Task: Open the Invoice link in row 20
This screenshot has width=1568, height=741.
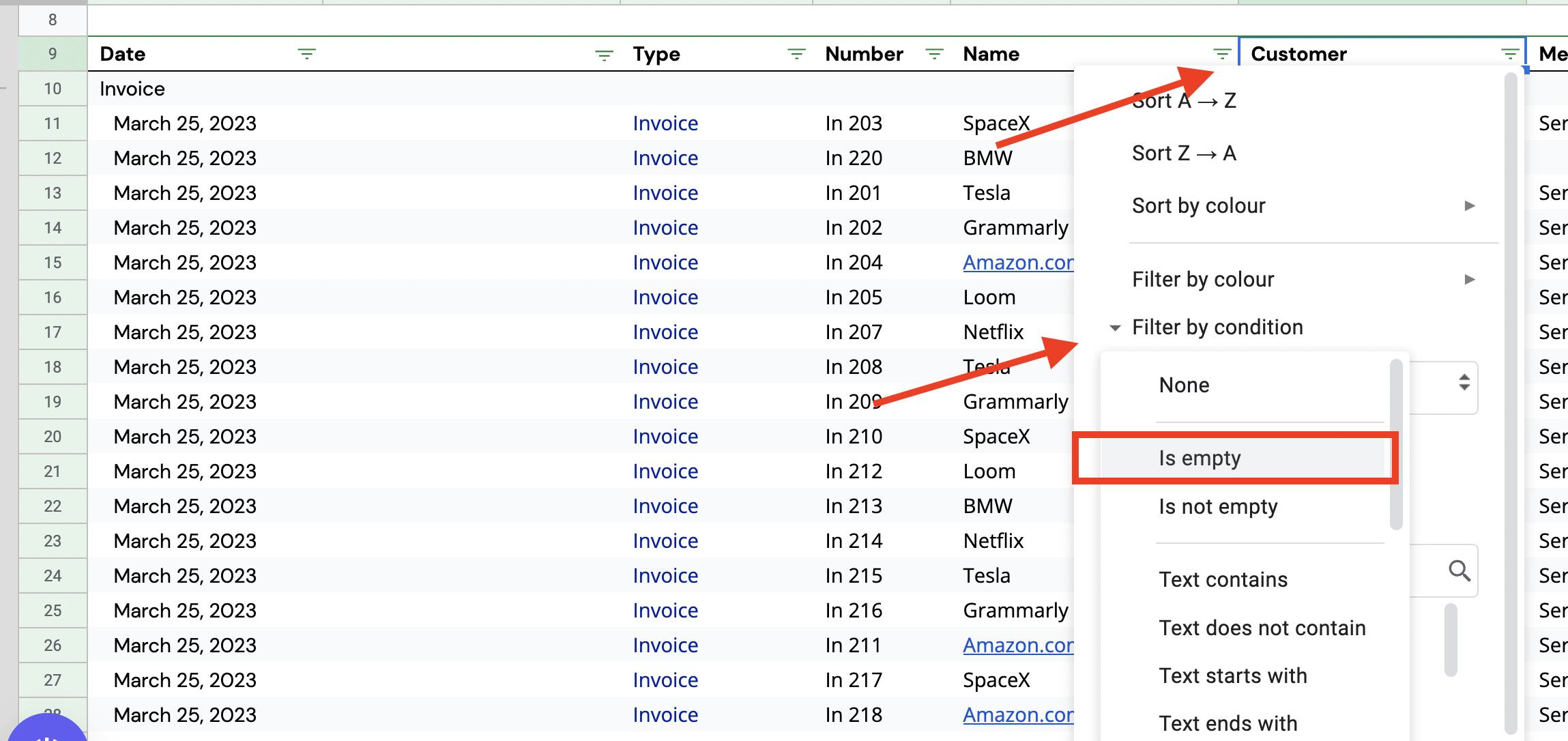Action: pos(665,437)
